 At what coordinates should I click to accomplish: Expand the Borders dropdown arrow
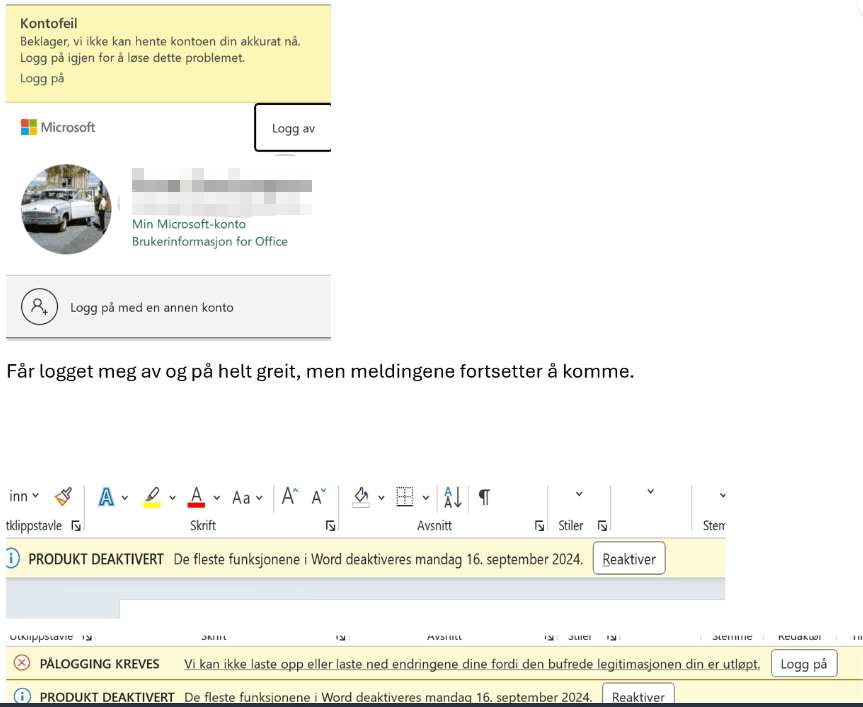(x=425, y=497)
